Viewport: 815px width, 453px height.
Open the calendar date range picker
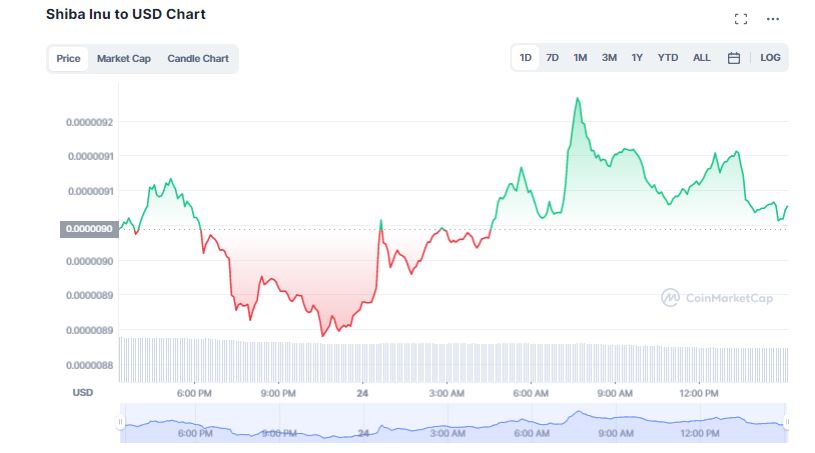(x=733, y=58)
